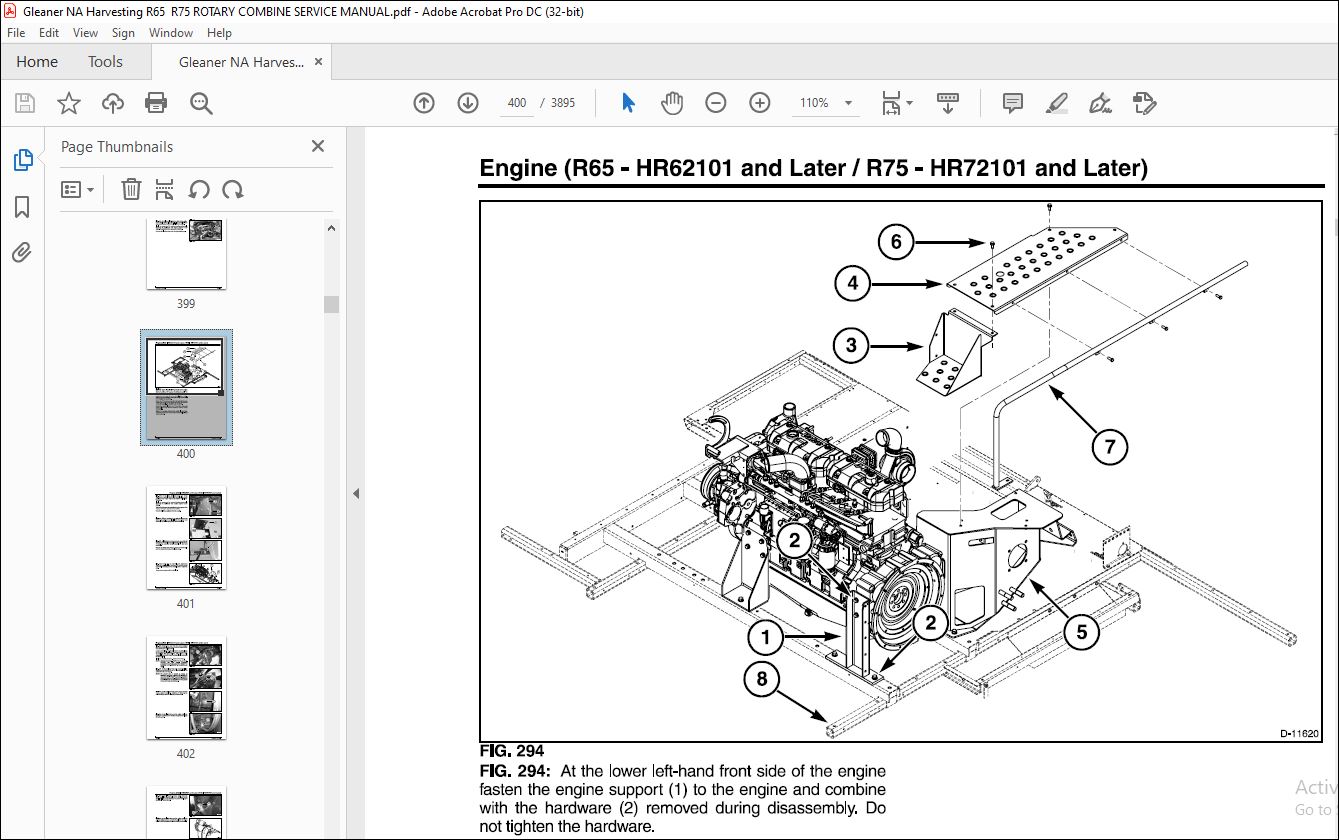Close the Gleaner document tab
The height and width of the screenshot is (840, 1339).
[319, 62]
